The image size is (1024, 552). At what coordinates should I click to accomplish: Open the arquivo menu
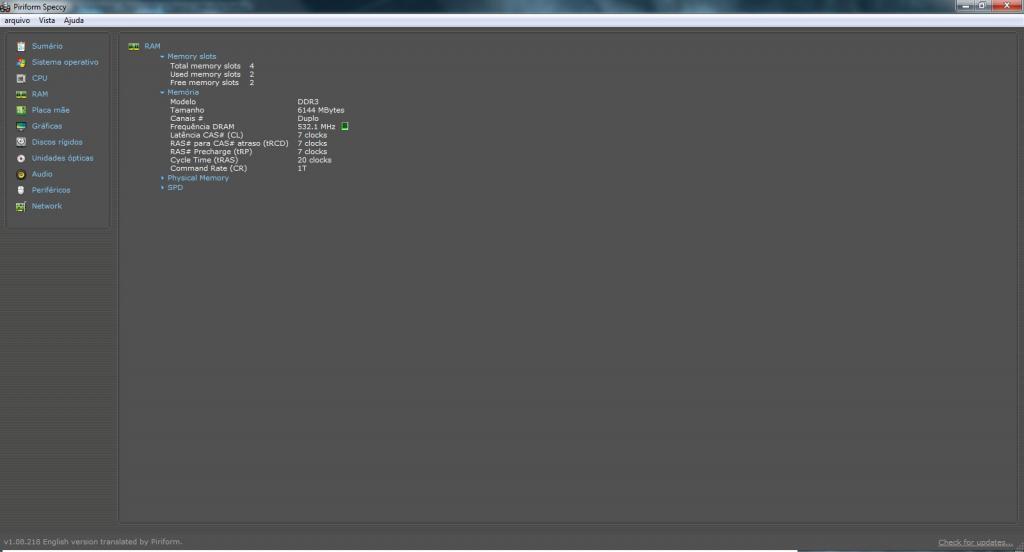(x=17, y=20)
